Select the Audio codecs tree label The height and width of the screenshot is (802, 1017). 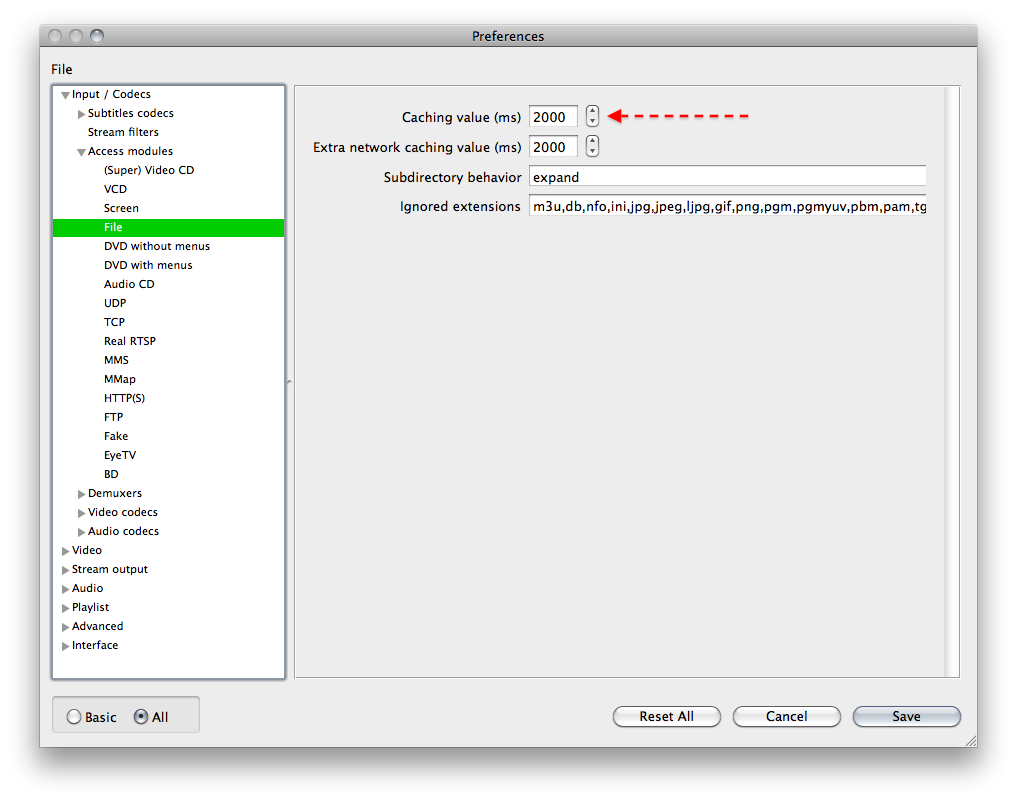tap(123, 531)
